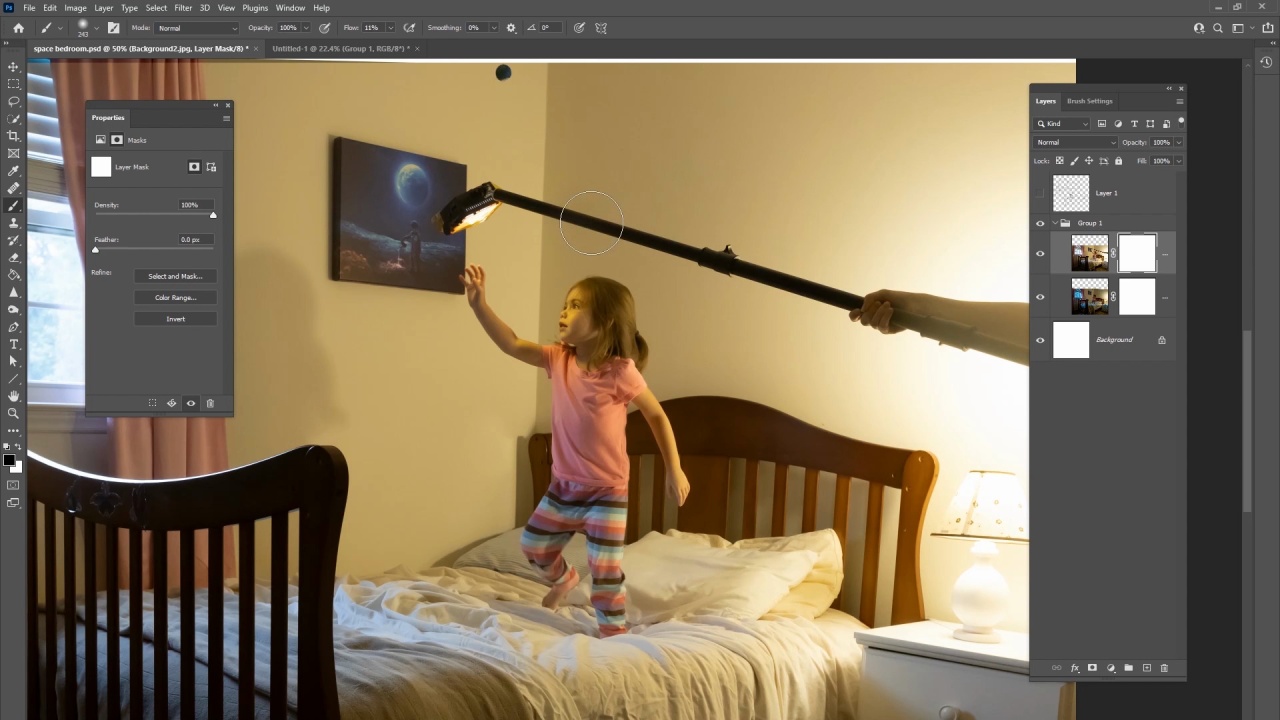
Task: Select the Eyedropper tool
Action: pos(13,171)
